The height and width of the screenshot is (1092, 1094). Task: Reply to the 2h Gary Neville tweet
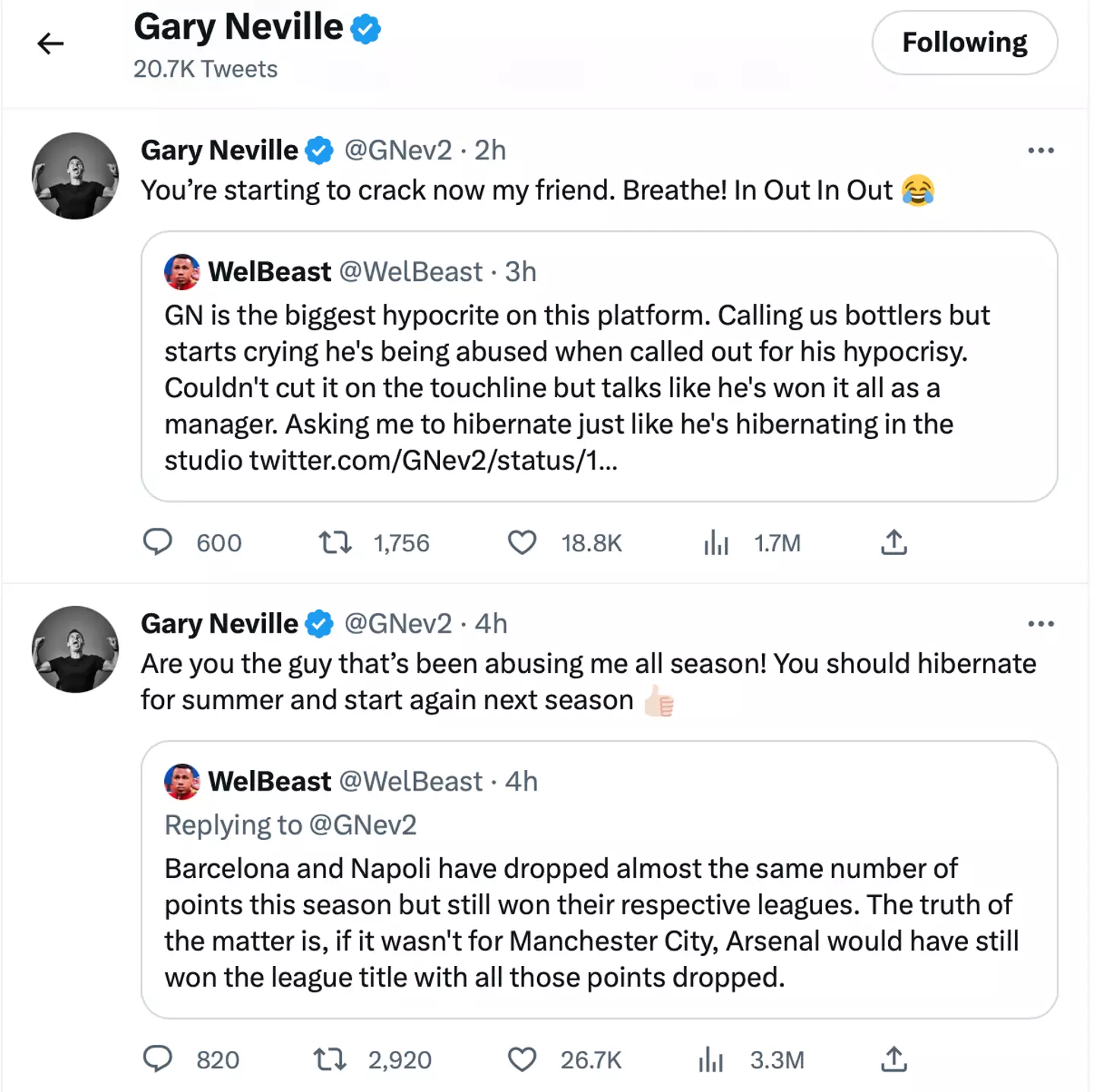tap(158, 542)
